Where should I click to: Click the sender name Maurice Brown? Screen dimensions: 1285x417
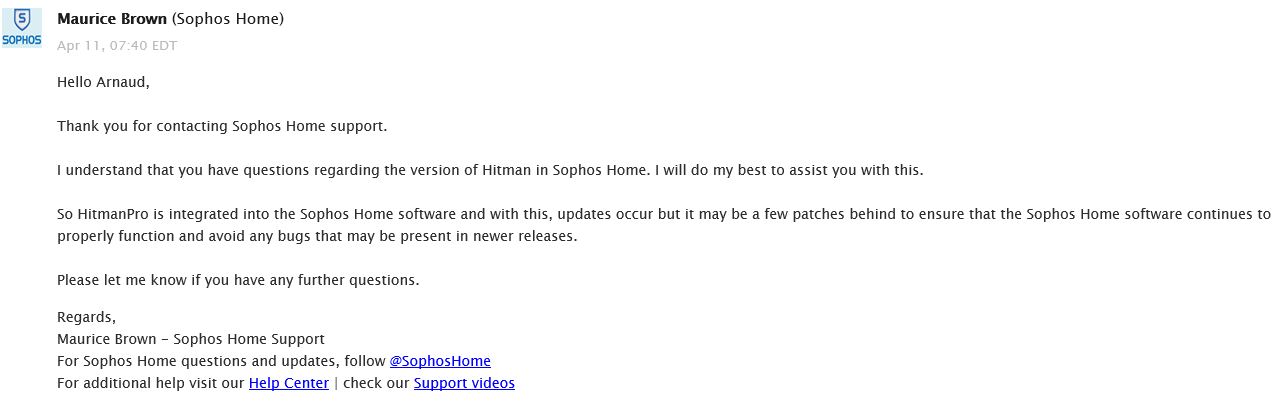[113, 19]
